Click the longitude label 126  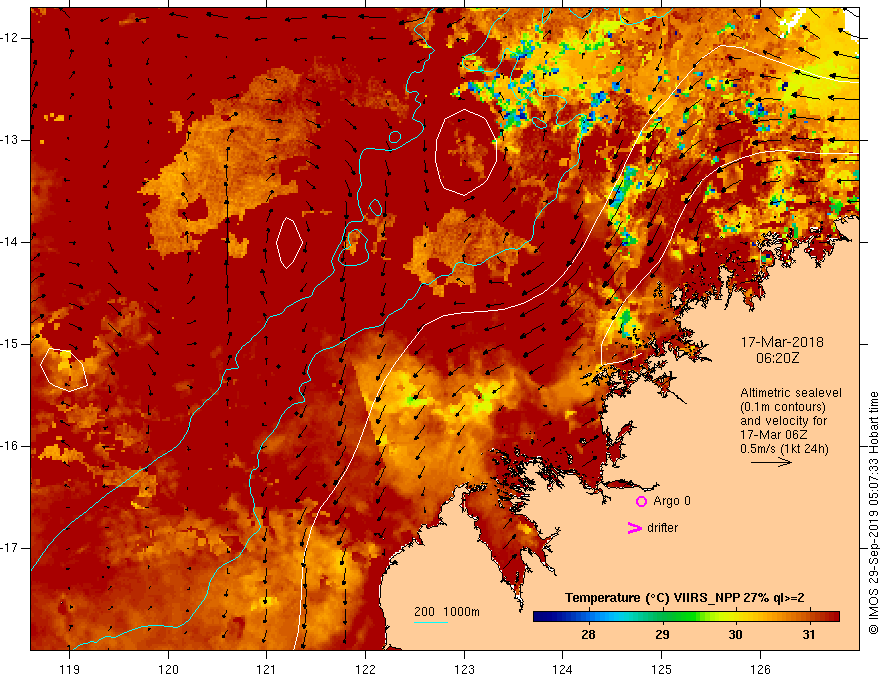tap(760, 669)
